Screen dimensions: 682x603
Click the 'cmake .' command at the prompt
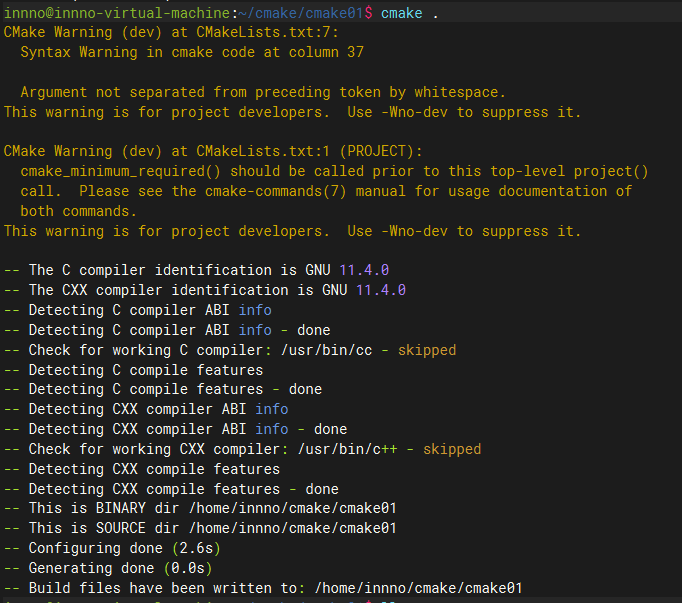(x=409, y=13)
